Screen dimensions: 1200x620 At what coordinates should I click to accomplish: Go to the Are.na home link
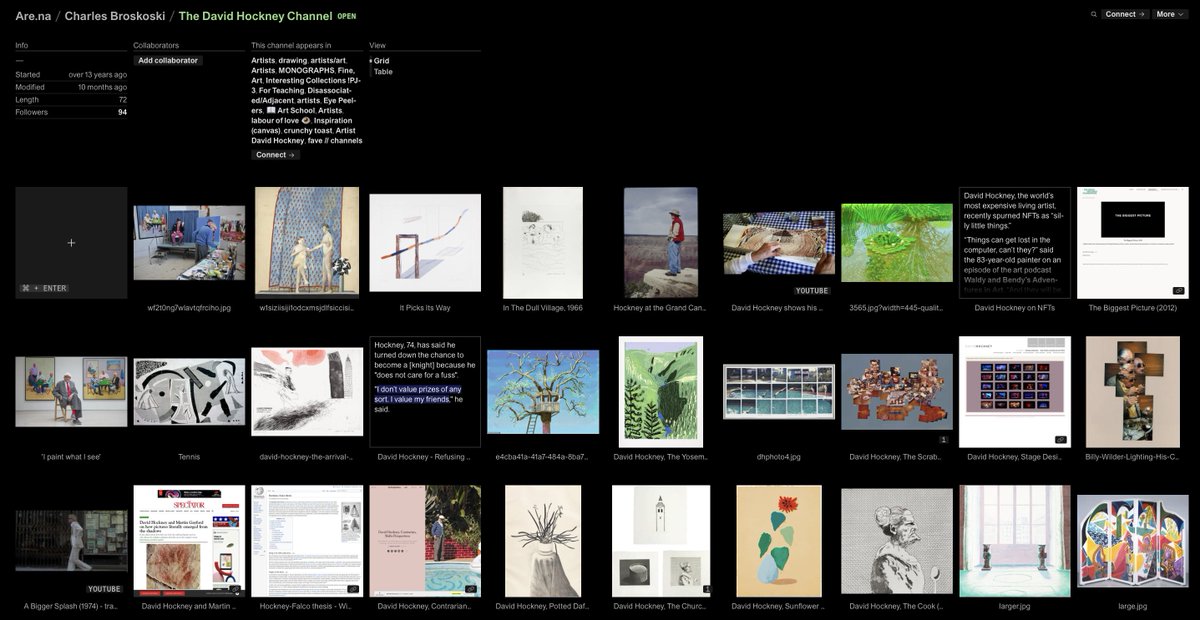tap(35, 16)
